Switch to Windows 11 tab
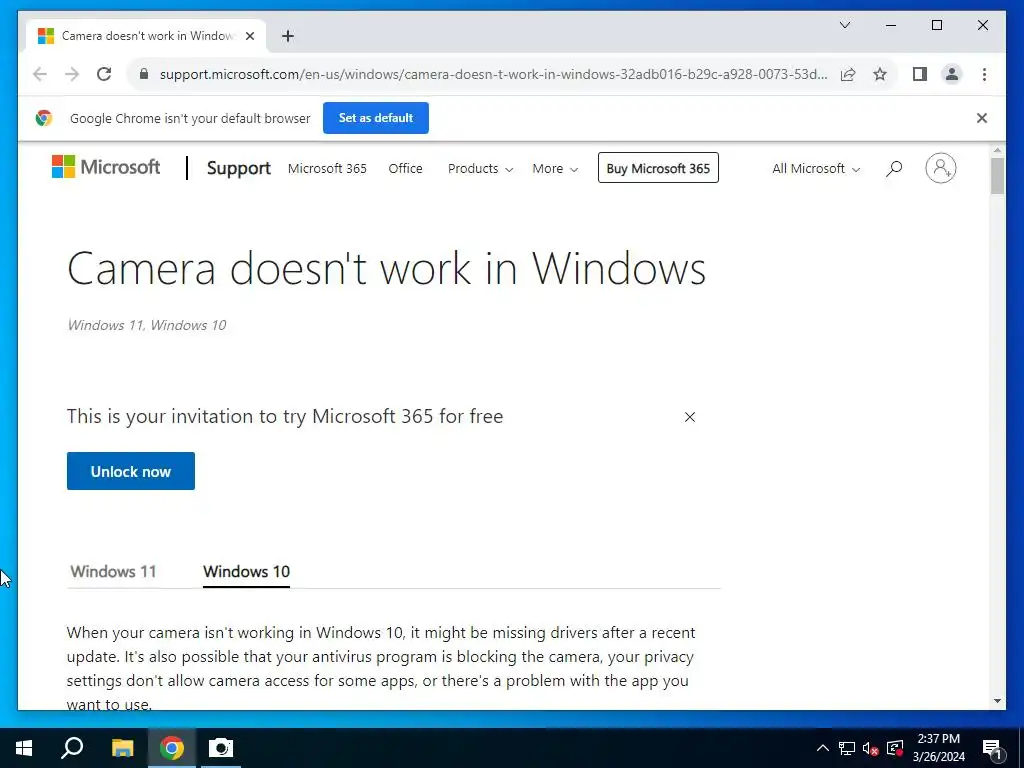Viewport: 1024px width, 768px height. [114, 571]
